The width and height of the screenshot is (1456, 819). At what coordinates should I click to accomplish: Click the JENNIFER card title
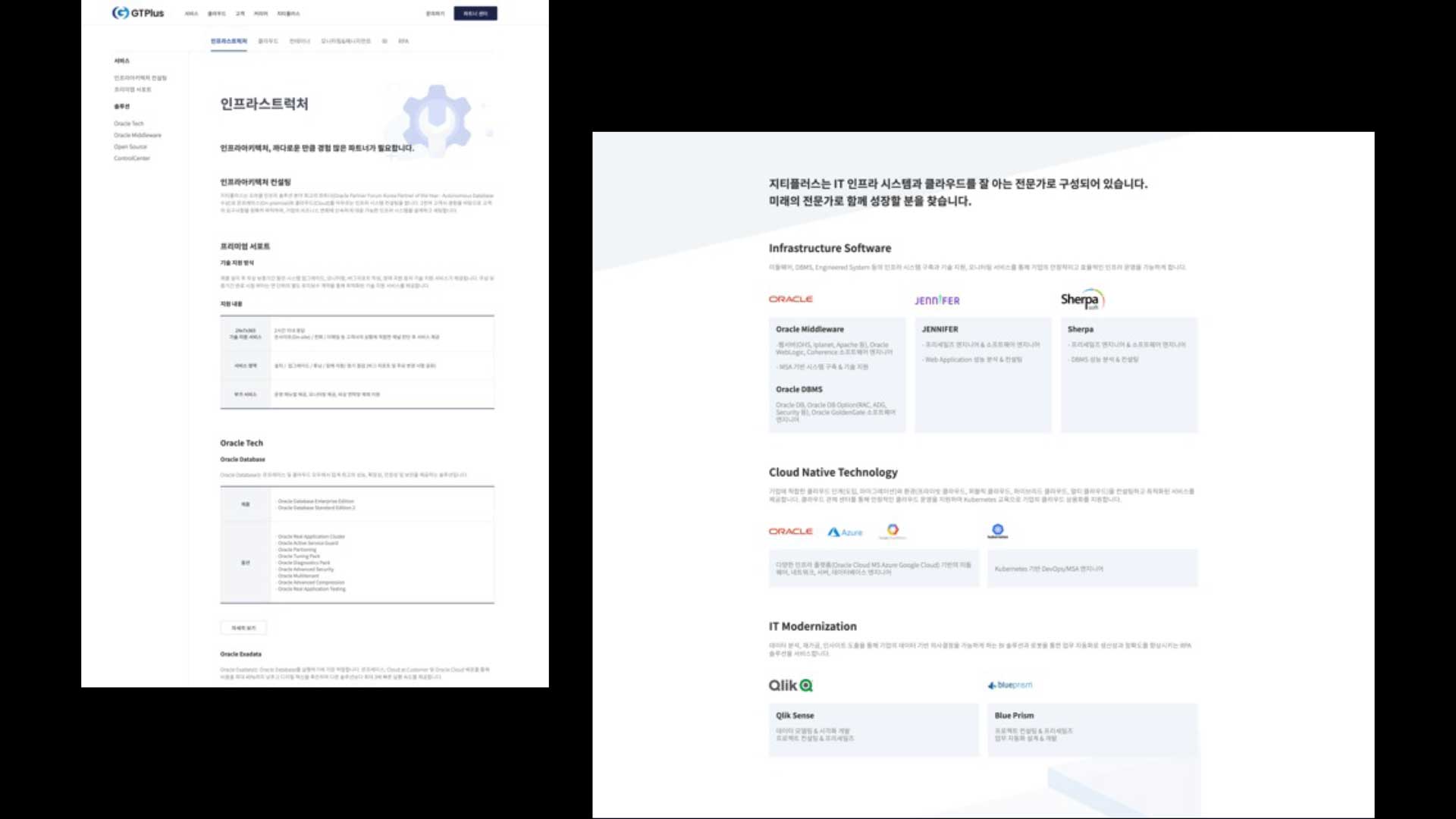tap(940, 329)
